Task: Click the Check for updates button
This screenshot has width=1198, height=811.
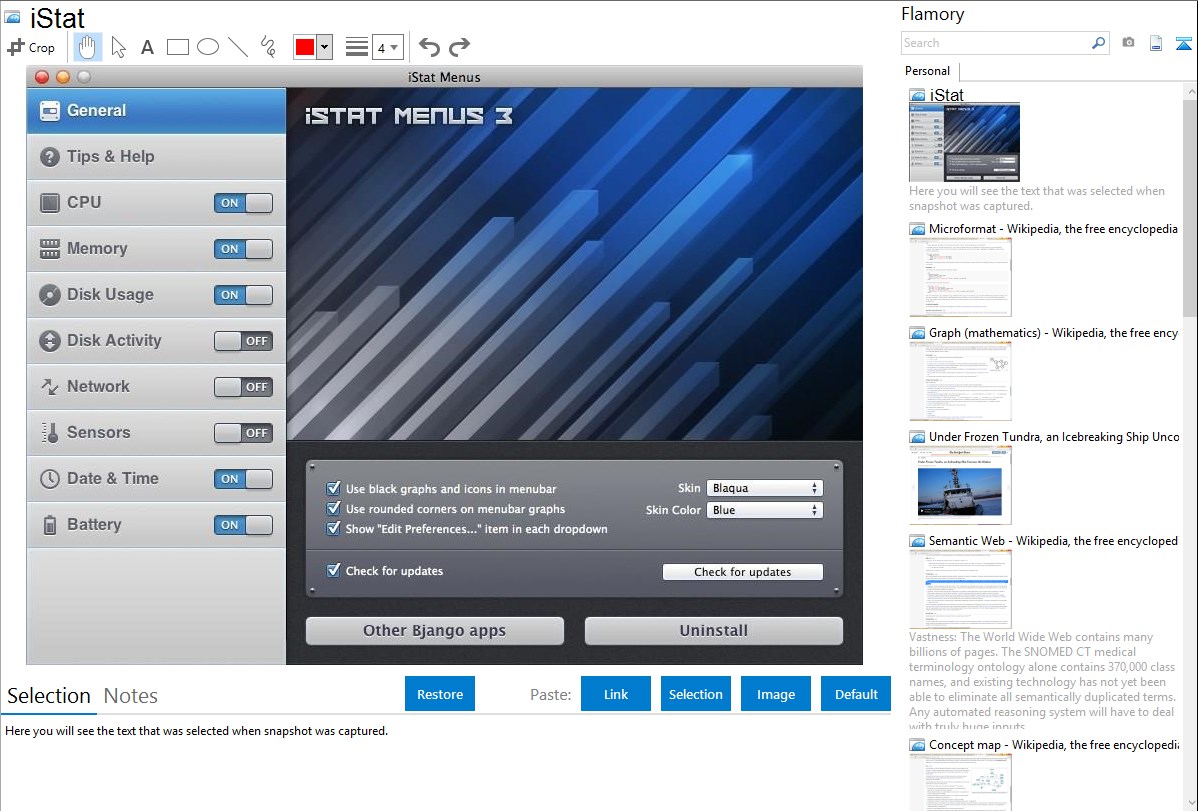Action: tap(743, 572)
